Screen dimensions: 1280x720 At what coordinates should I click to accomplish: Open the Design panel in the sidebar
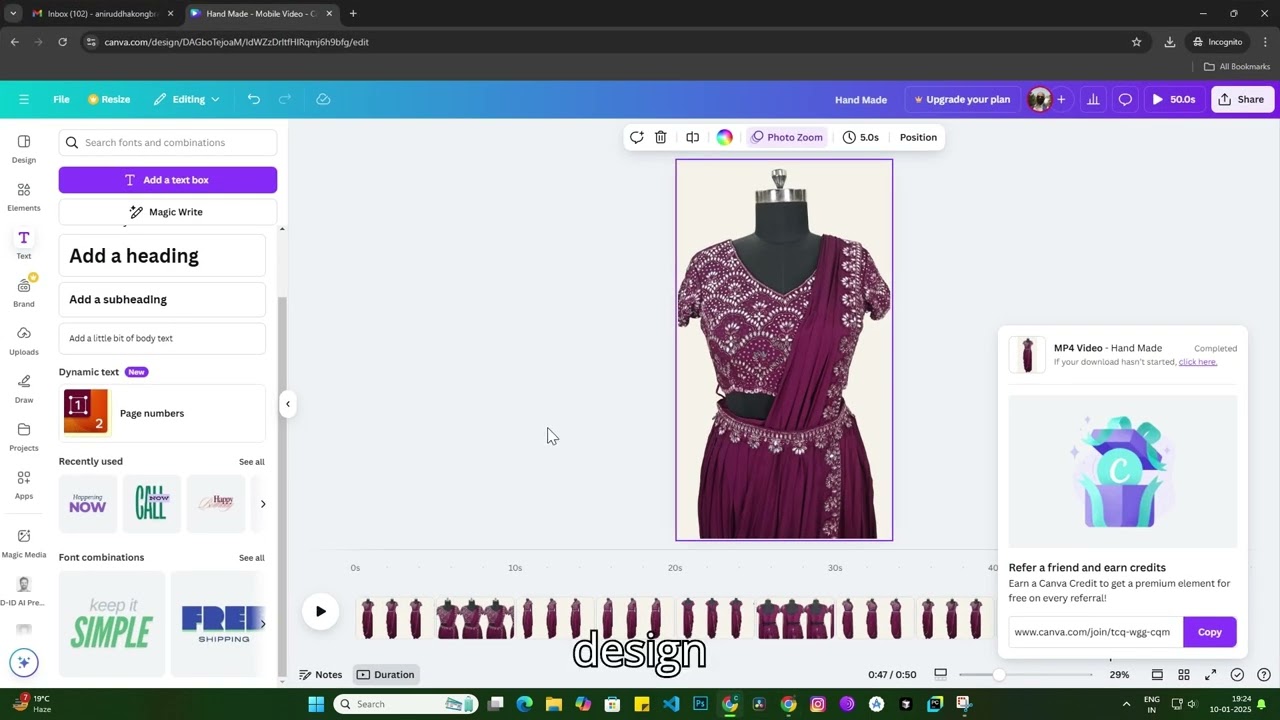24,148
